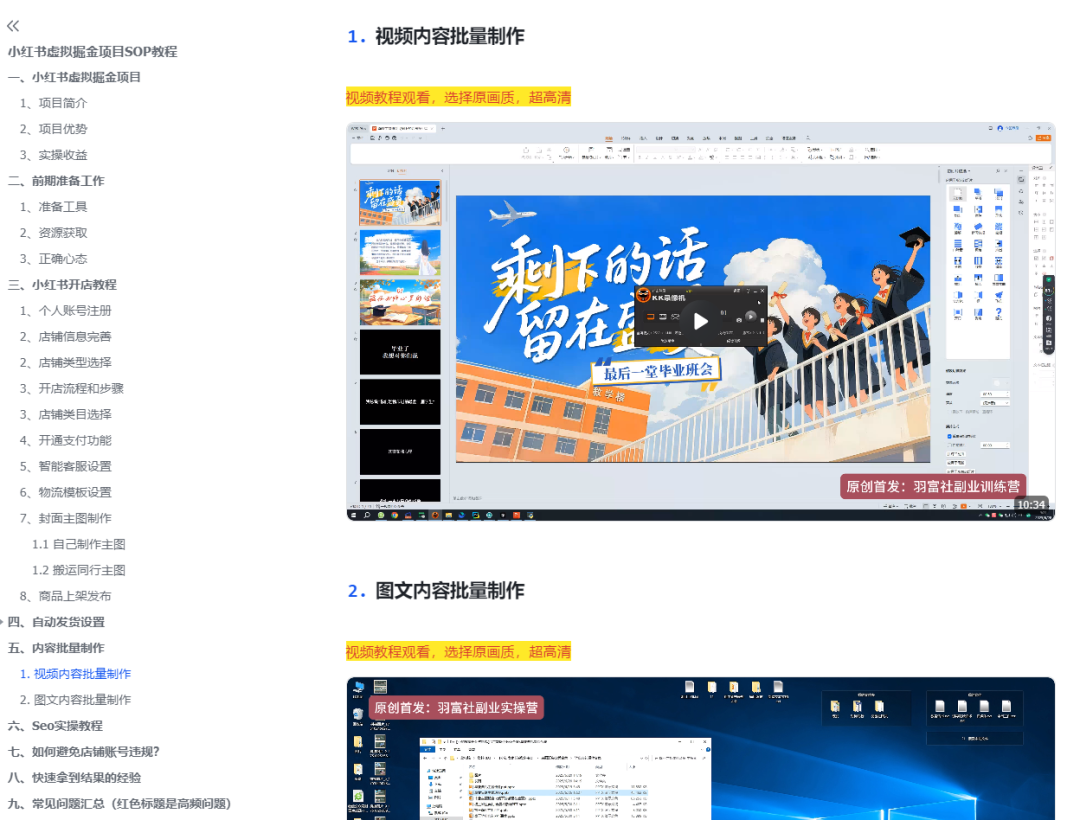
Task: Click the slideshow play icon in the WPS status bar
Action: tap(963, 505)
